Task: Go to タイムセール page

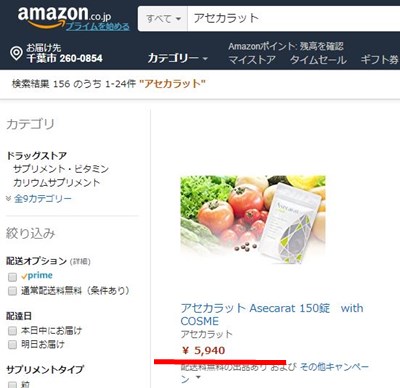Action: (319, 60)
